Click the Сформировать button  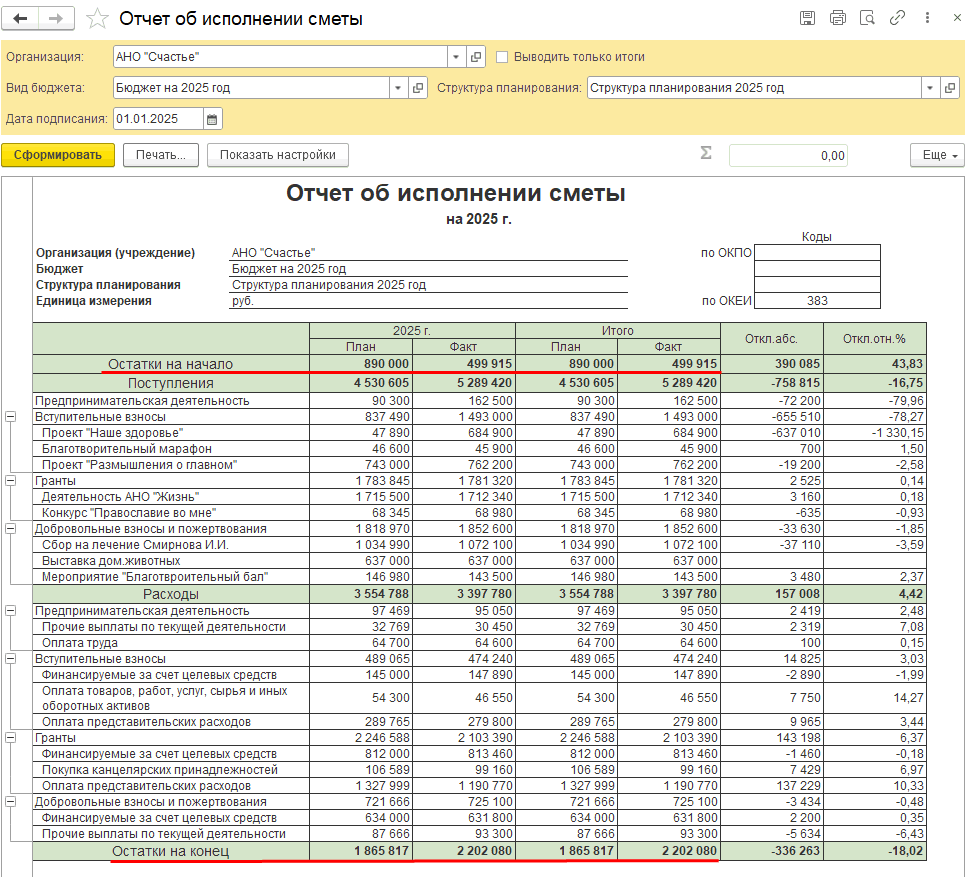click(58, 155)
